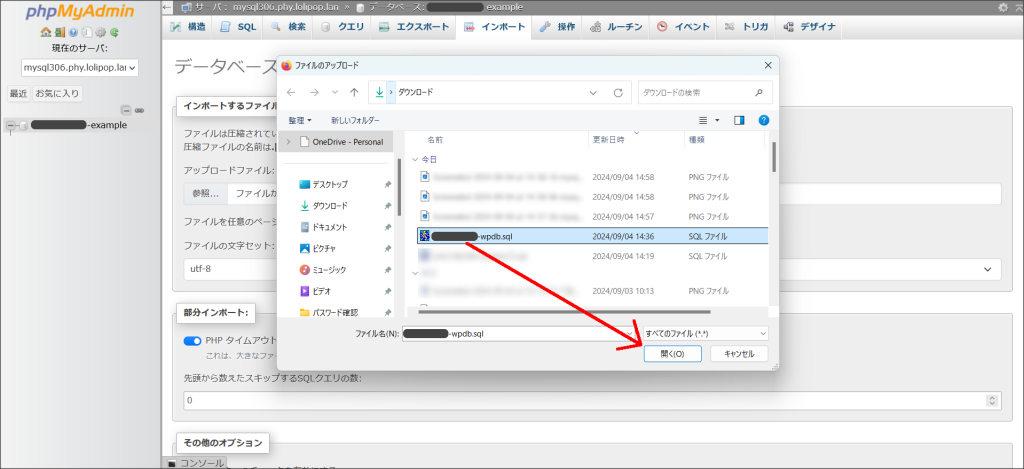Image resolution: width=1024 pixels, height=469 pixels.
Task: Click the console icon at page bottom
Action: coord(172,463)
